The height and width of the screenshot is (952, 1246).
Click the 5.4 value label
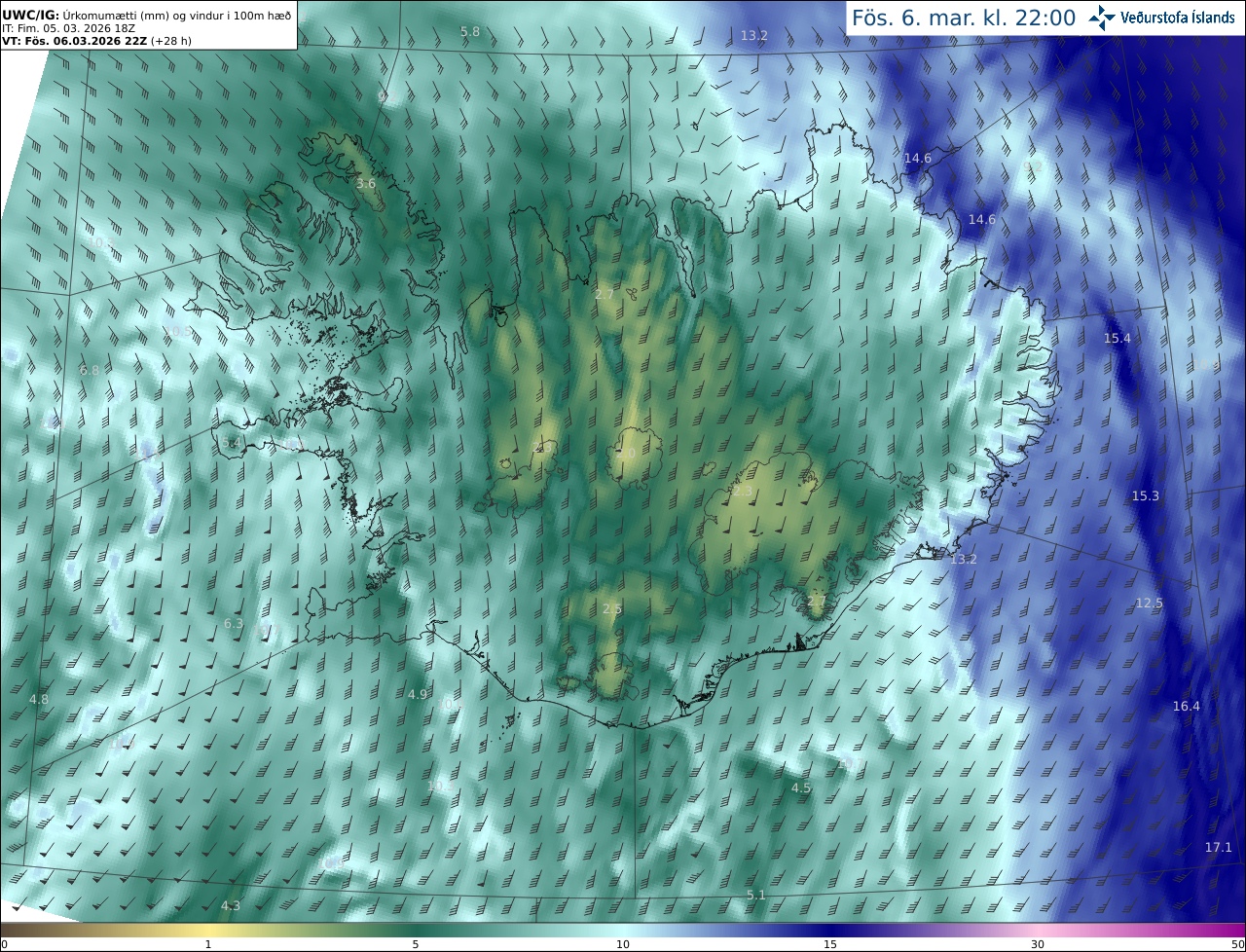pos(231,442)
